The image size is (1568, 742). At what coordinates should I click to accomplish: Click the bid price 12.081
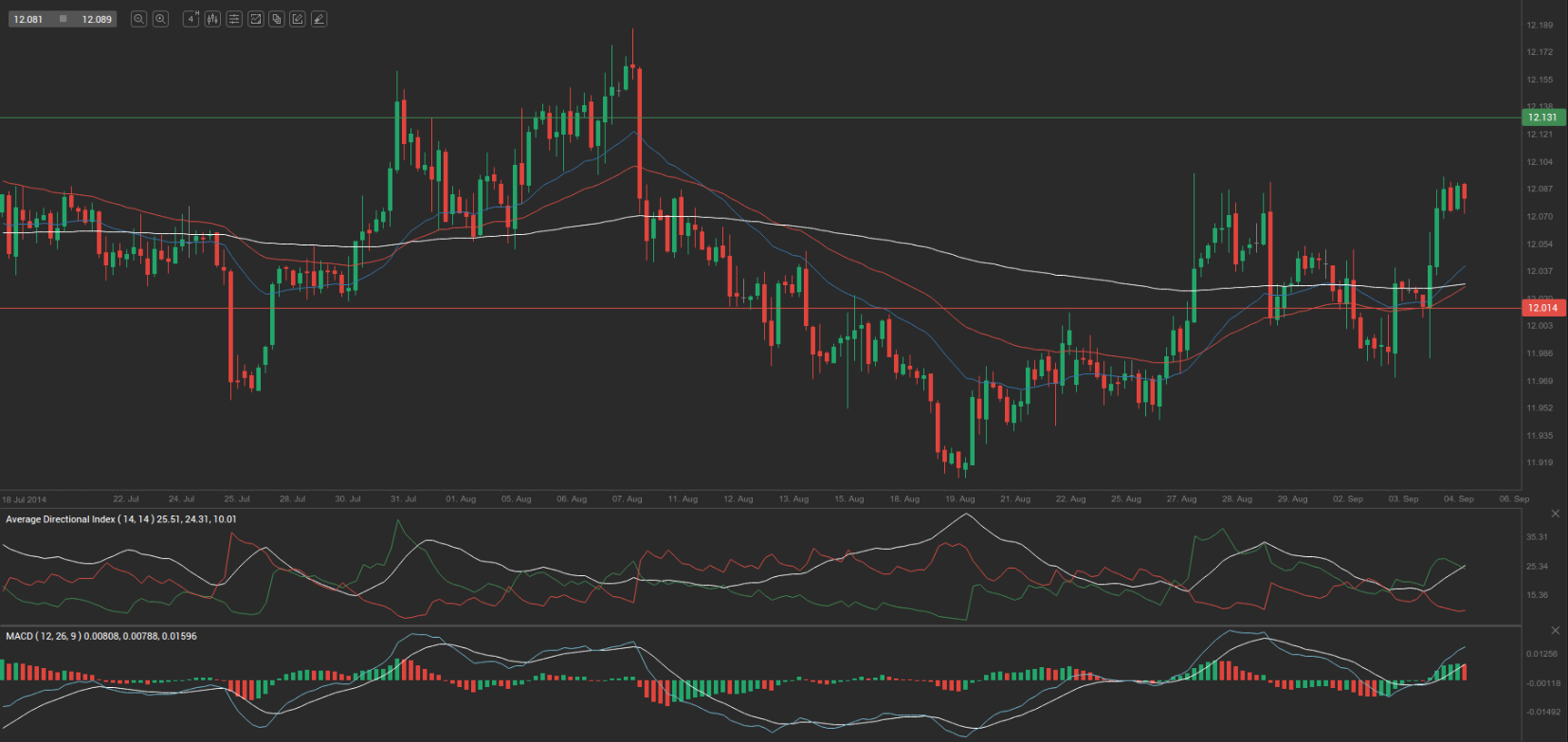(x=28, y=19)
